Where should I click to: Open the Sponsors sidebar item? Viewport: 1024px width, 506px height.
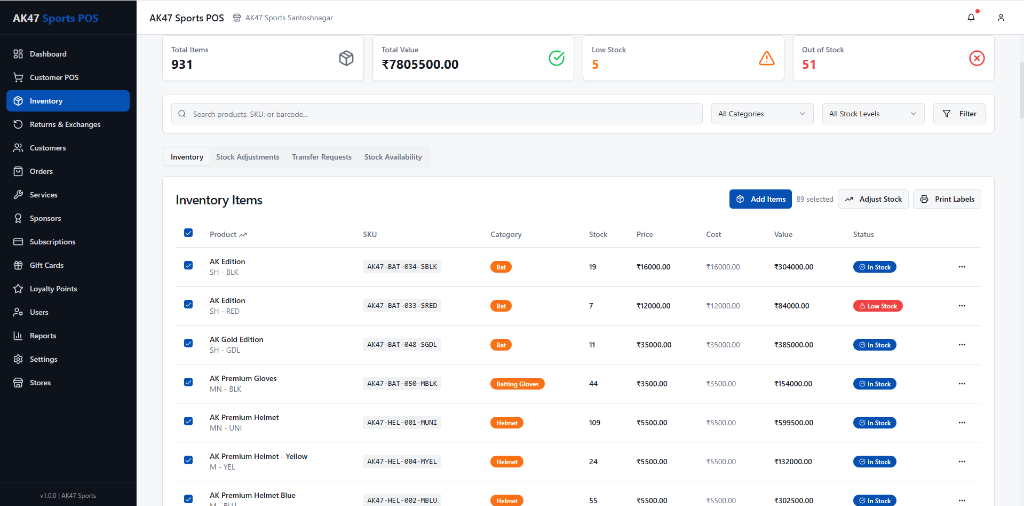pyautogui.click(x=45, y=218)
